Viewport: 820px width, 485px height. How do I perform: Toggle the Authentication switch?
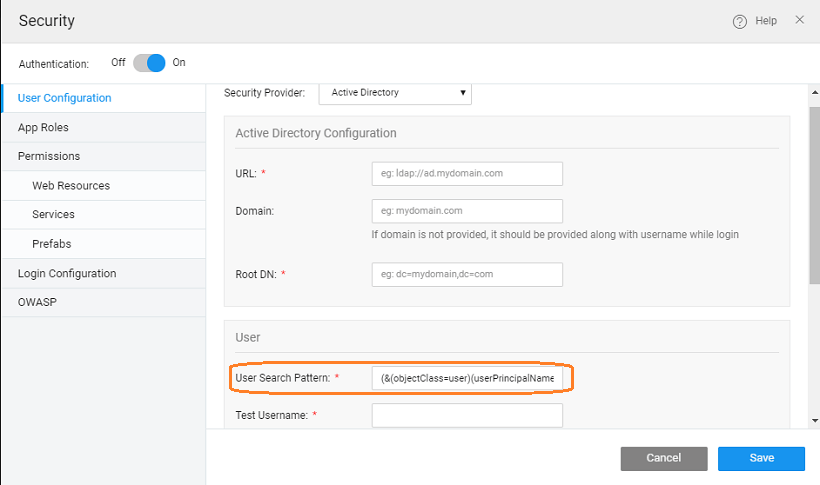pyautogui.click(x=149, y=63)
